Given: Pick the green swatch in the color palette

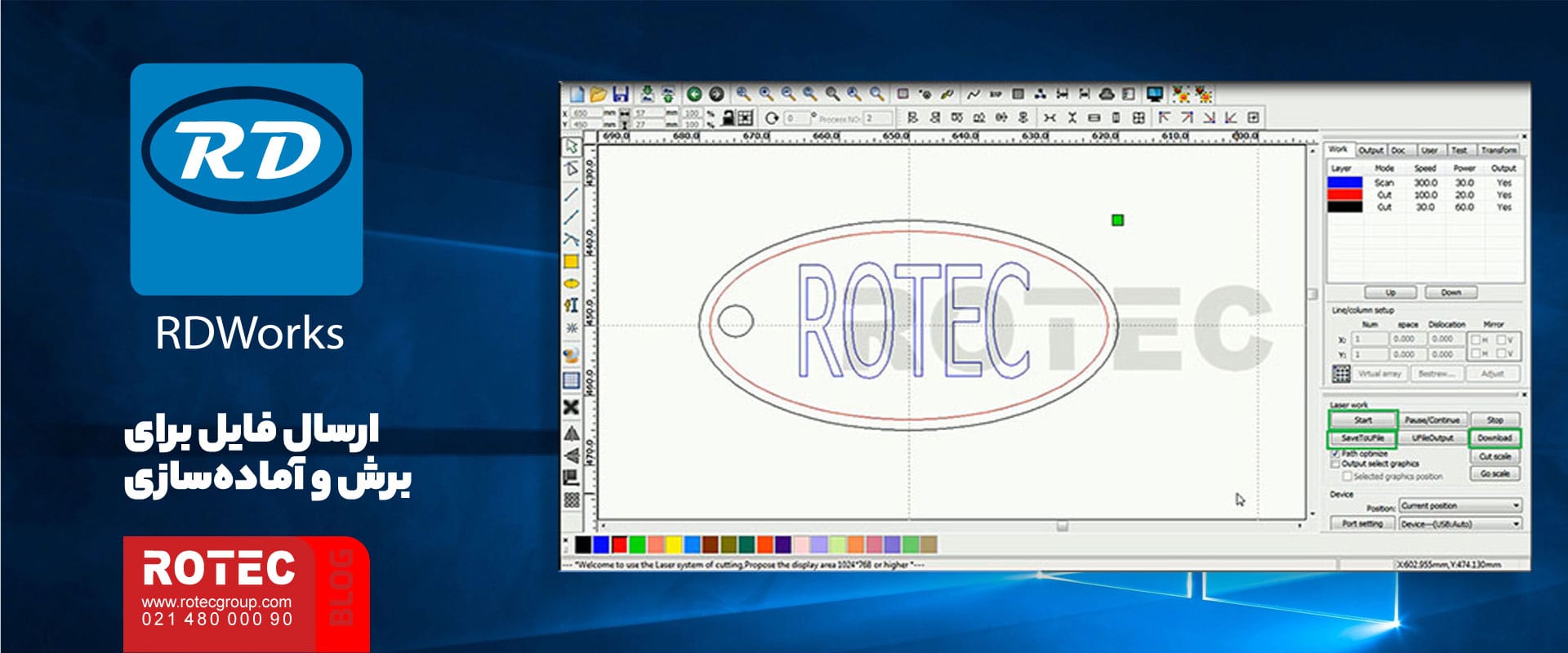Looking at the screenshot, I should 638,544.
